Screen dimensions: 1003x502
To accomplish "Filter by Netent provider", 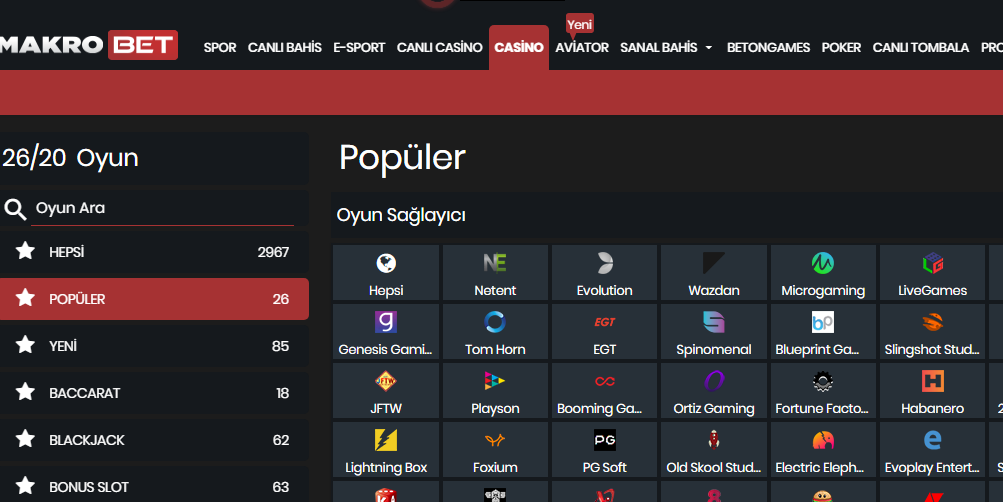I will tap(495, 272).
